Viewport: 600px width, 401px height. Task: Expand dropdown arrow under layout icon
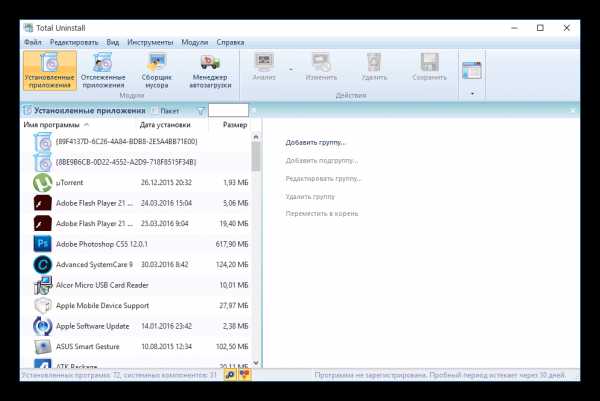coord(473,93)
